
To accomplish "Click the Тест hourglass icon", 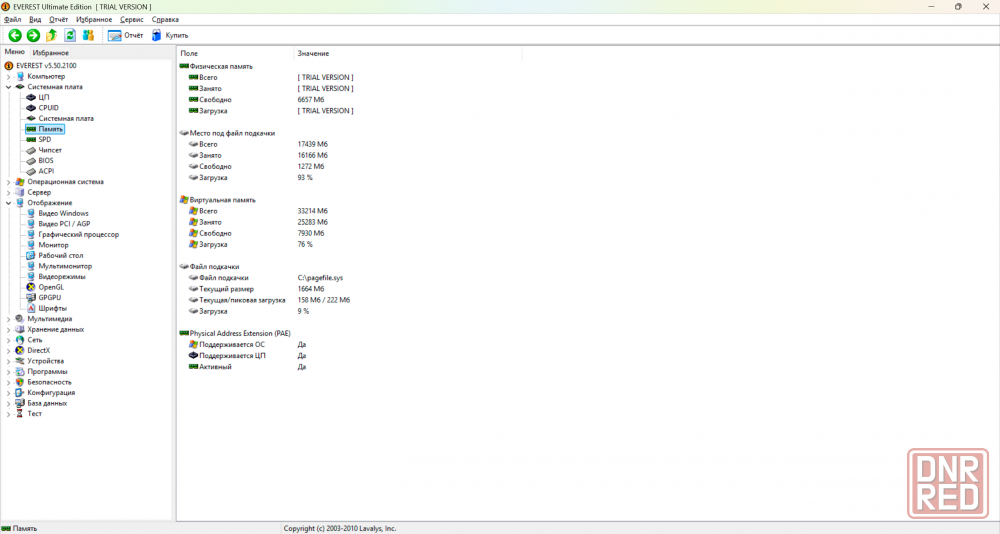I will 20,414.
